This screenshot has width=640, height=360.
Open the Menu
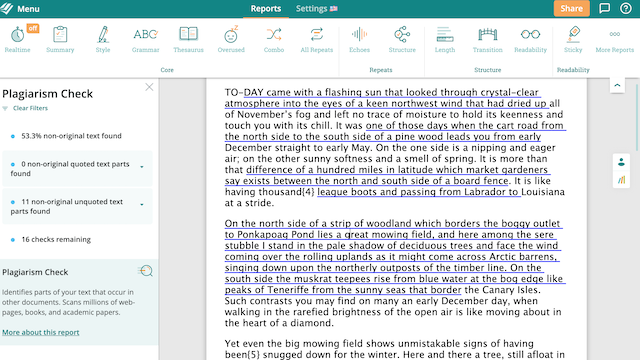point(28,9)
